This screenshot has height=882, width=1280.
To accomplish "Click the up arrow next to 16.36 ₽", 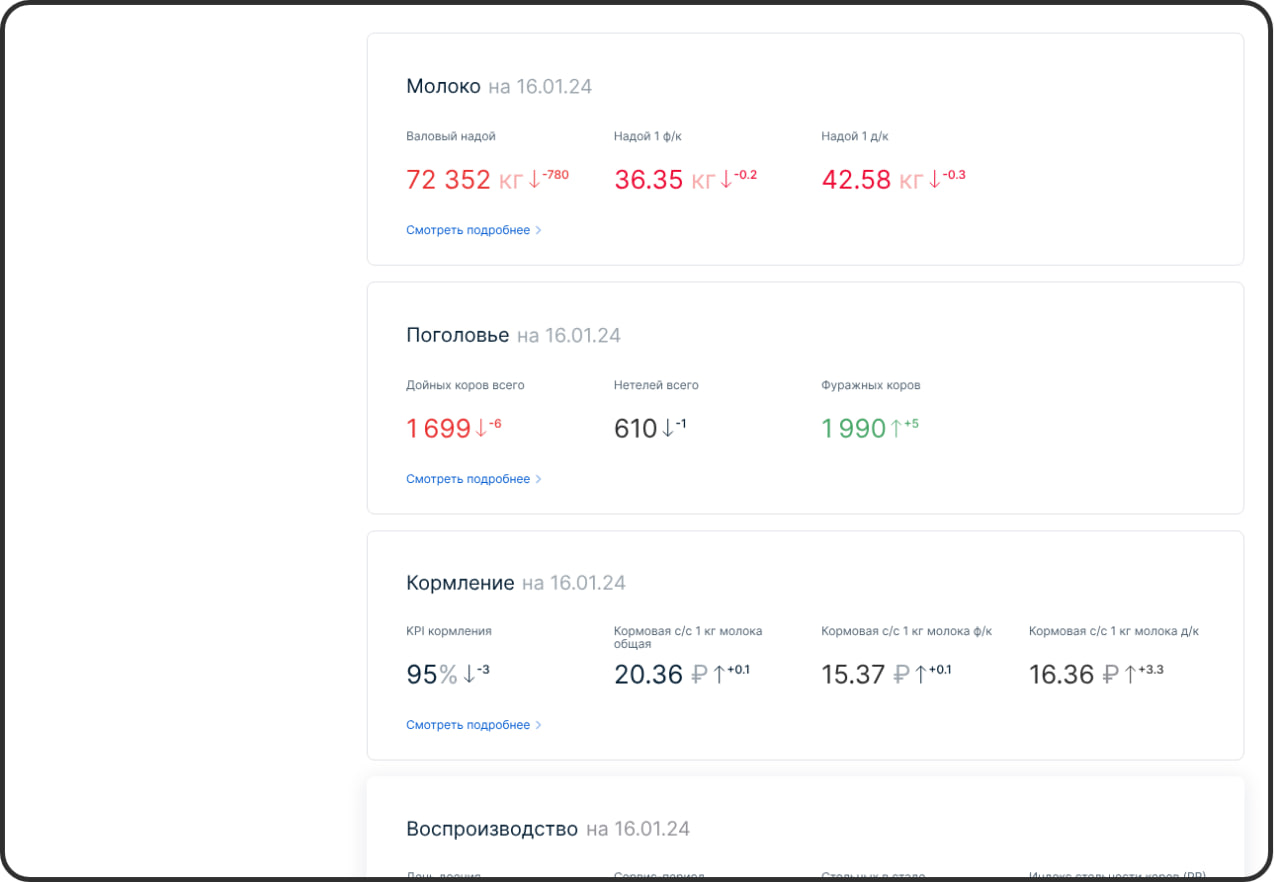I will pyautogui.click(x=1130, y=675).
